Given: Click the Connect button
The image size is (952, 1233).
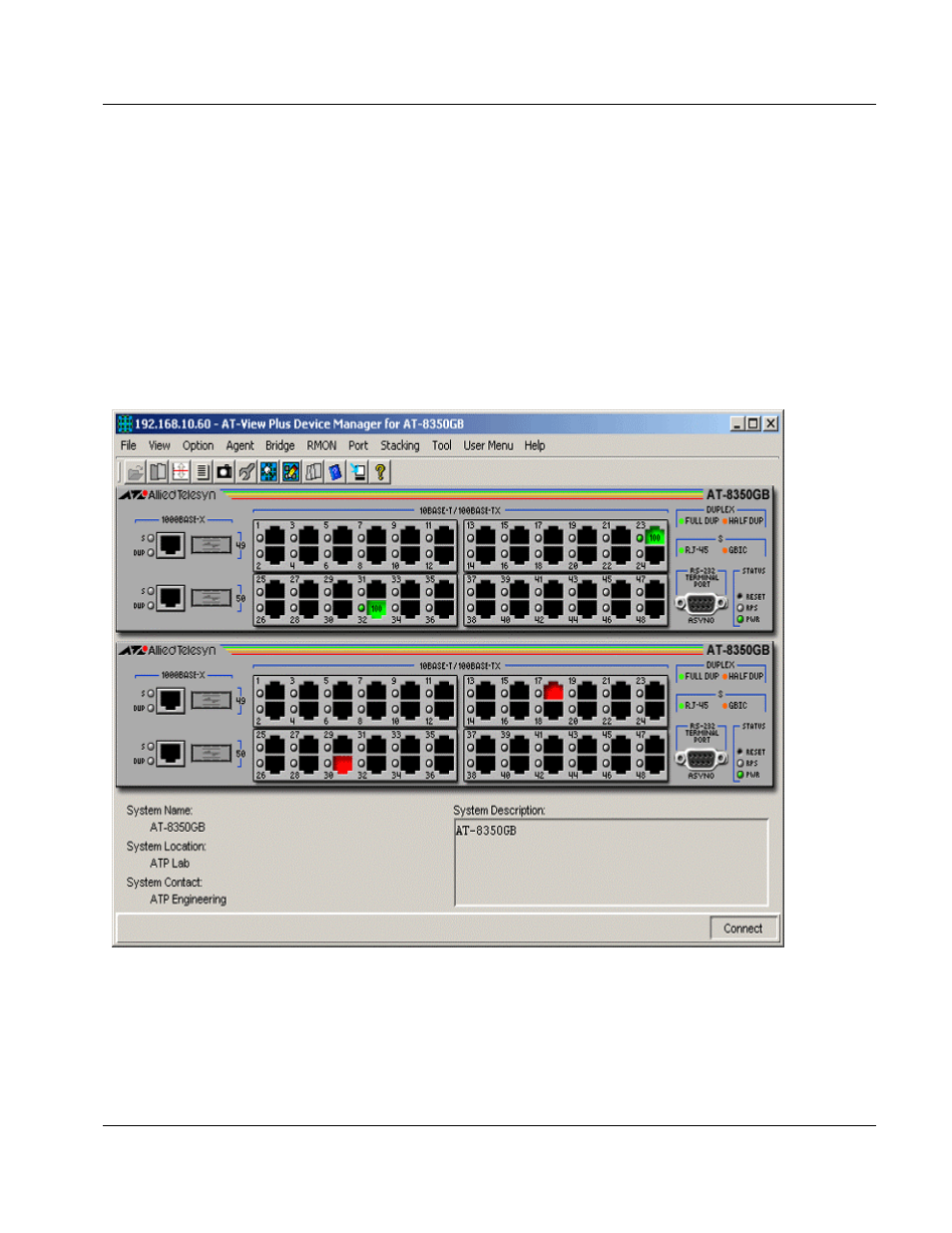Looking at the screenshot, I should 743,928.
